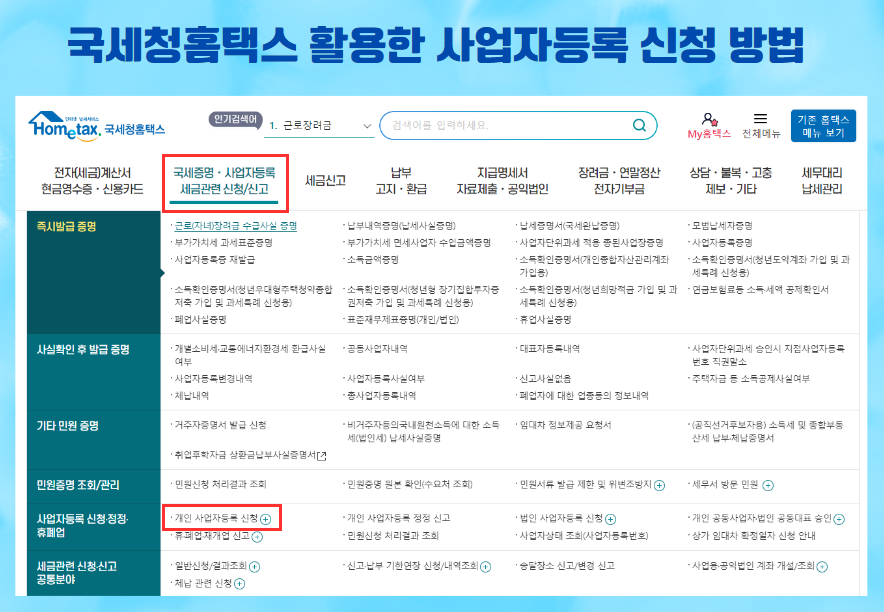Open 대표자등록내역 link
Viewport: 884px width, 612px height.
coord(550,349)
